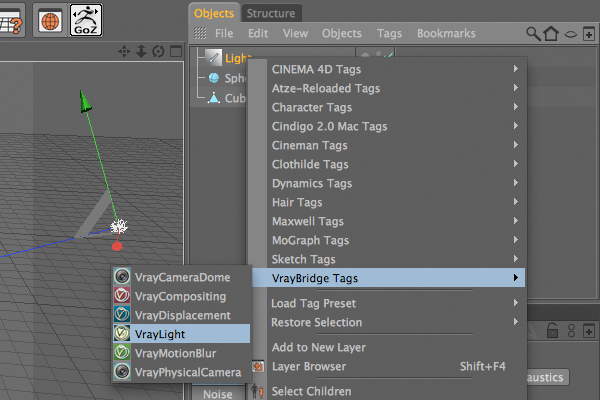Select the MoGraph Tags entry
Viewport: 600px width, 400px height.
(x=388, y=240)
